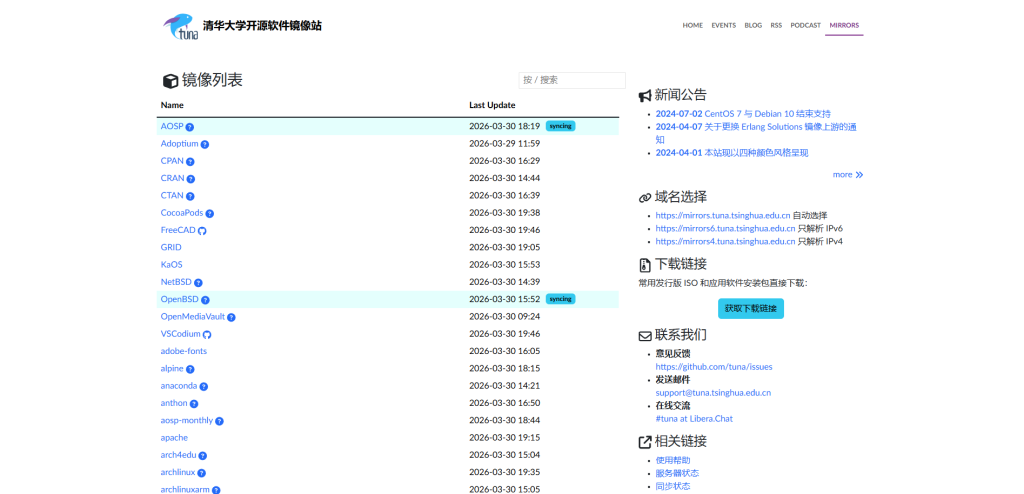Click the 获取下载链接 button

tap(750, 309)
